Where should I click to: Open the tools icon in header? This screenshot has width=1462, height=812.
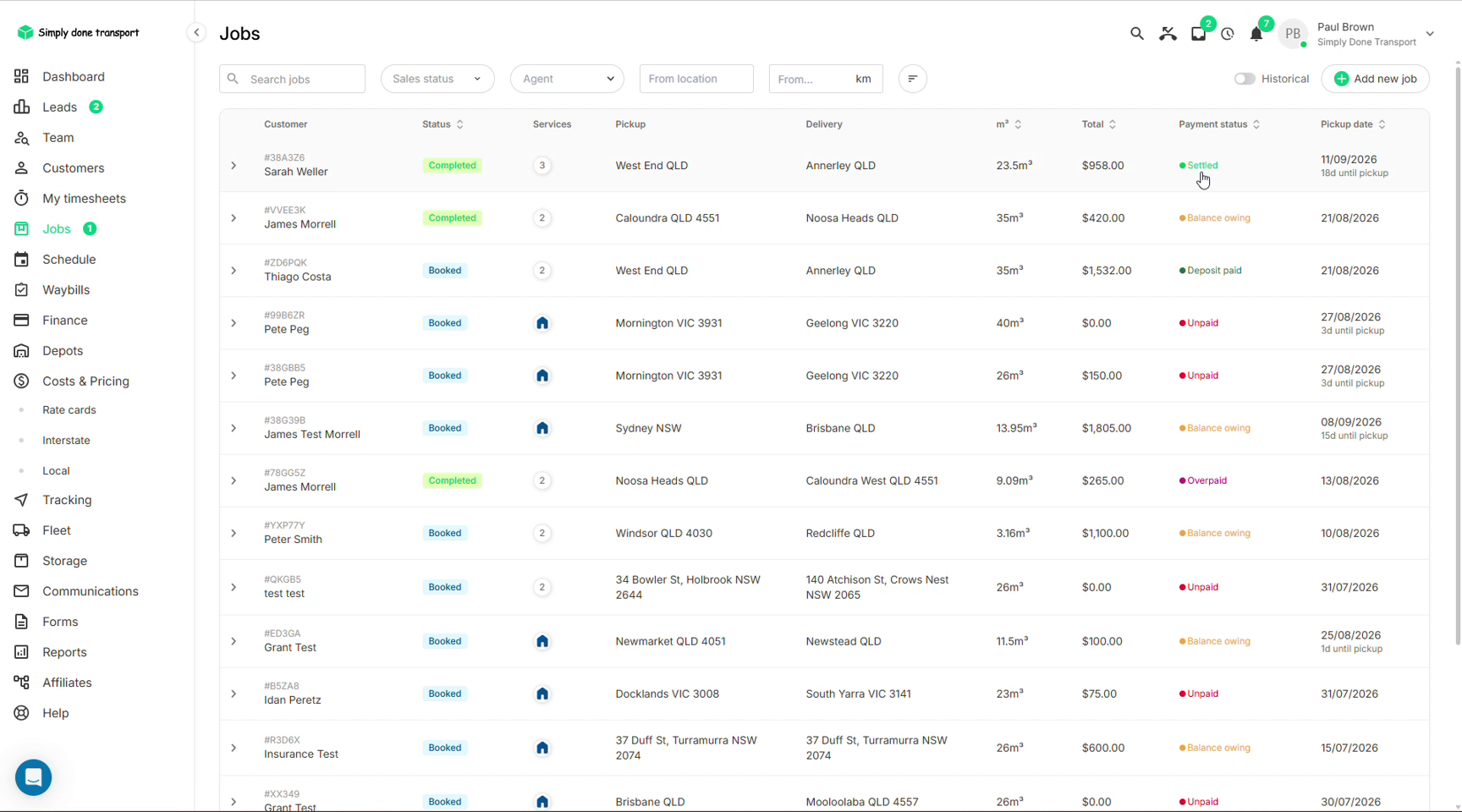1168,34
